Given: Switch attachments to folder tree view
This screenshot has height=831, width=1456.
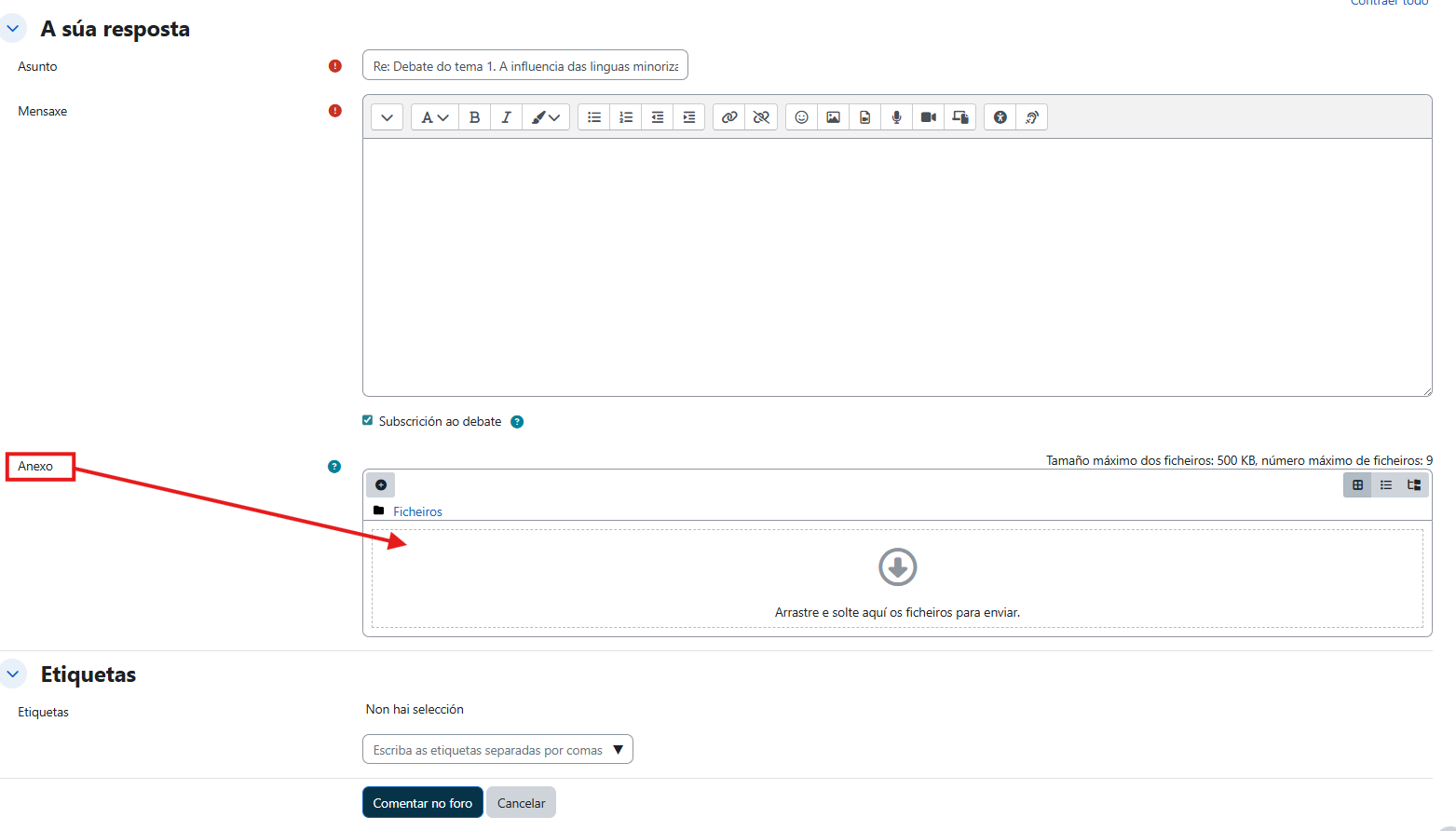Looking at the screenshot, I should coord(1414,484).
